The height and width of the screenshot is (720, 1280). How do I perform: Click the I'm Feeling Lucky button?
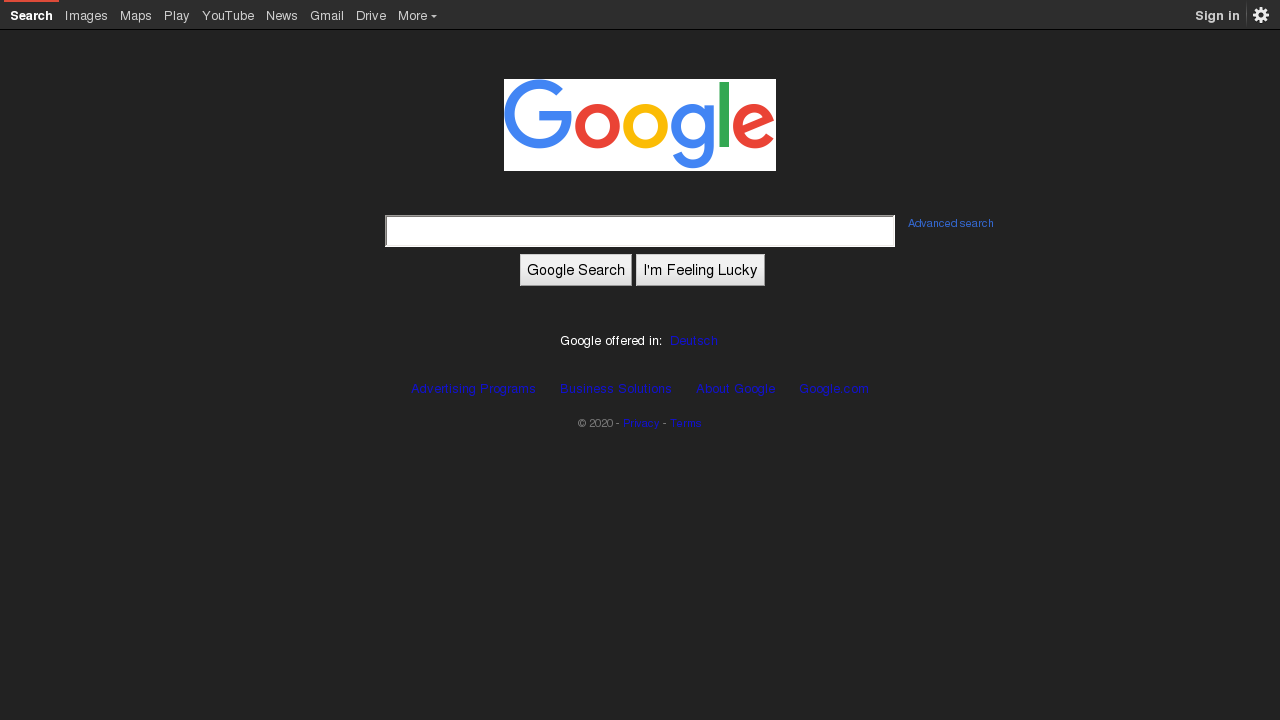(700, 270)
